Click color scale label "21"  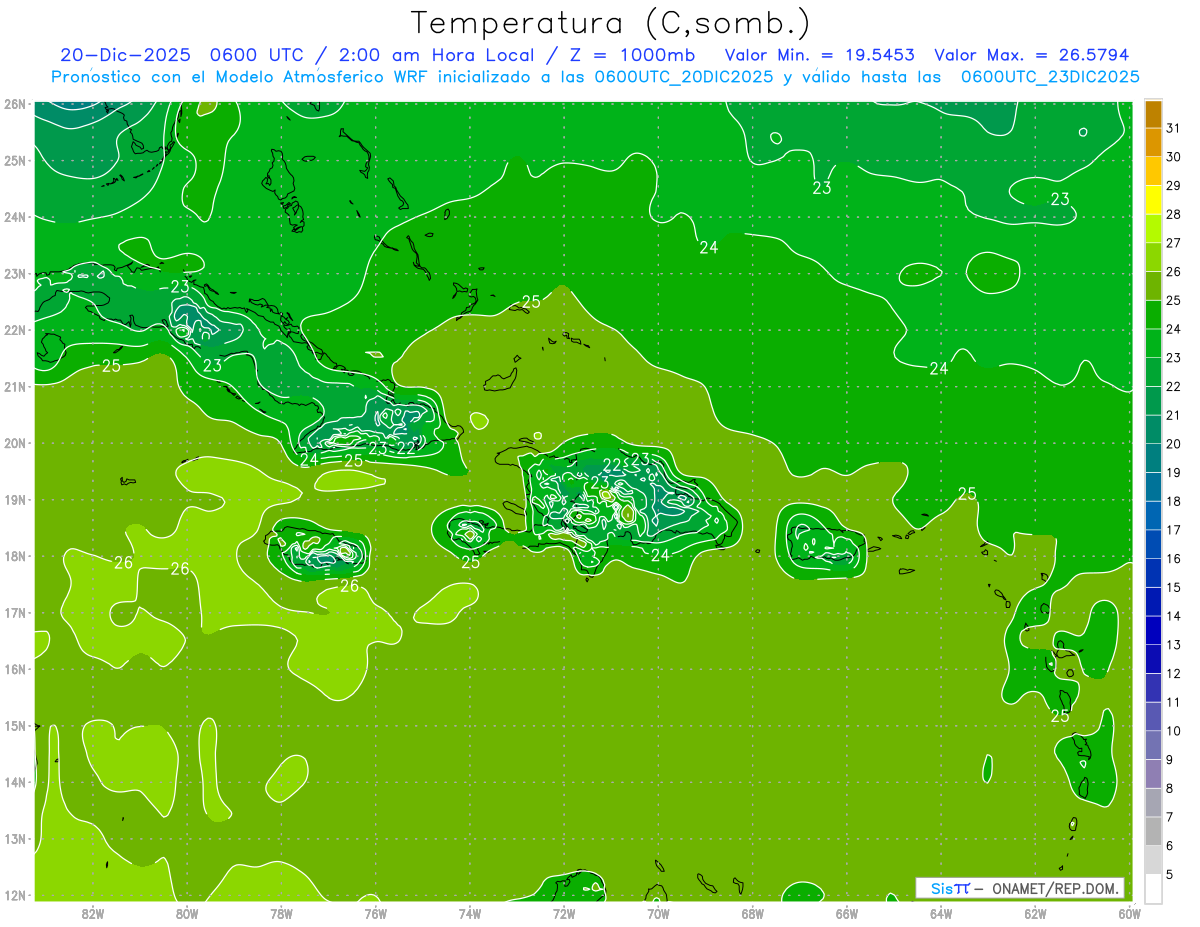1173,415
